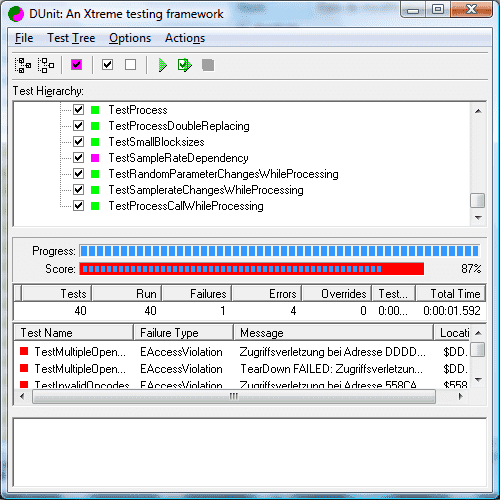The height and width of the screenshot is (500, 500).
Task: Click green status square of TestSmallBlocksizes
Action: coord(95,142)
